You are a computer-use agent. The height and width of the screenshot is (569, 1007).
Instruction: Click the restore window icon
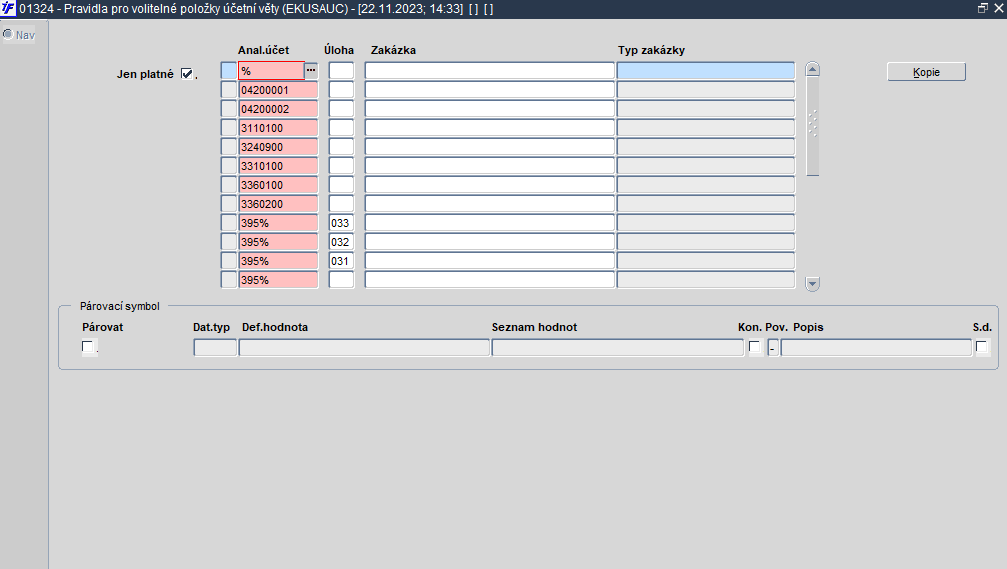[983, 8]
